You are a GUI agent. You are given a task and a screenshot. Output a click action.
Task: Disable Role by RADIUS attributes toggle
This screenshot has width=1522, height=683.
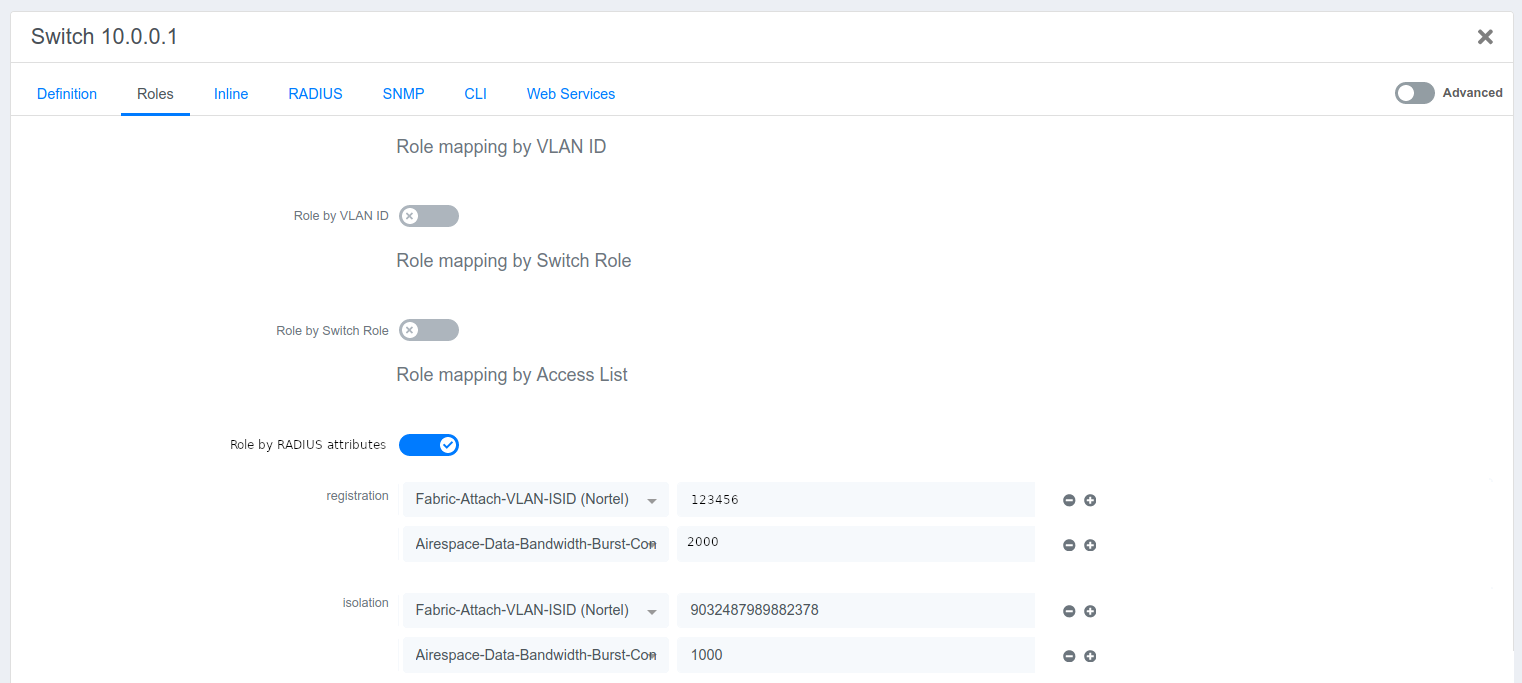pyautogui.click(x=429, y=445)
